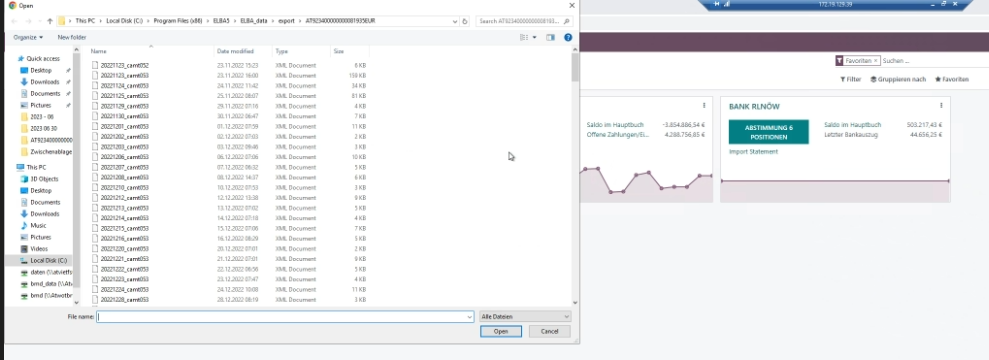
Task: Toggle the preview pane icon
Action: pyautogui.click(x=550, y=38)
